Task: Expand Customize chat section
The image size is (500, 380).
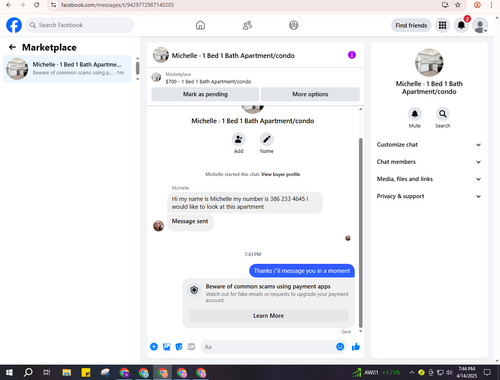Action: click(x=429, y=145)
